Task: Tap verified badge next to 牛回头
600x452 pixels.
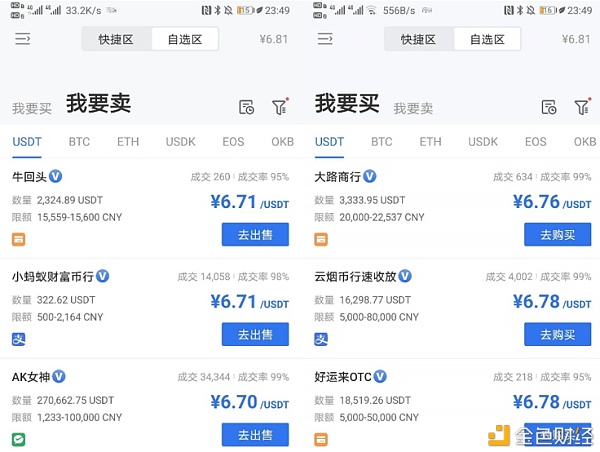Action: 55,176
